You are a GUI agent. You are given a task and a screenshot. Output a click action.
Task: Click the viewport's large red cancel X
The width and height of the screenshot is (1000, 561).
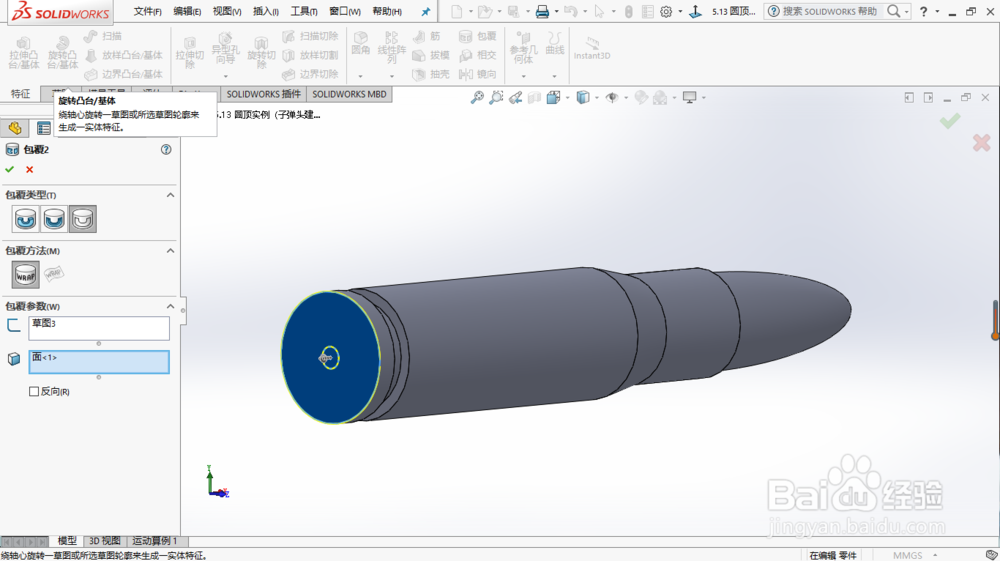[982, 142]
